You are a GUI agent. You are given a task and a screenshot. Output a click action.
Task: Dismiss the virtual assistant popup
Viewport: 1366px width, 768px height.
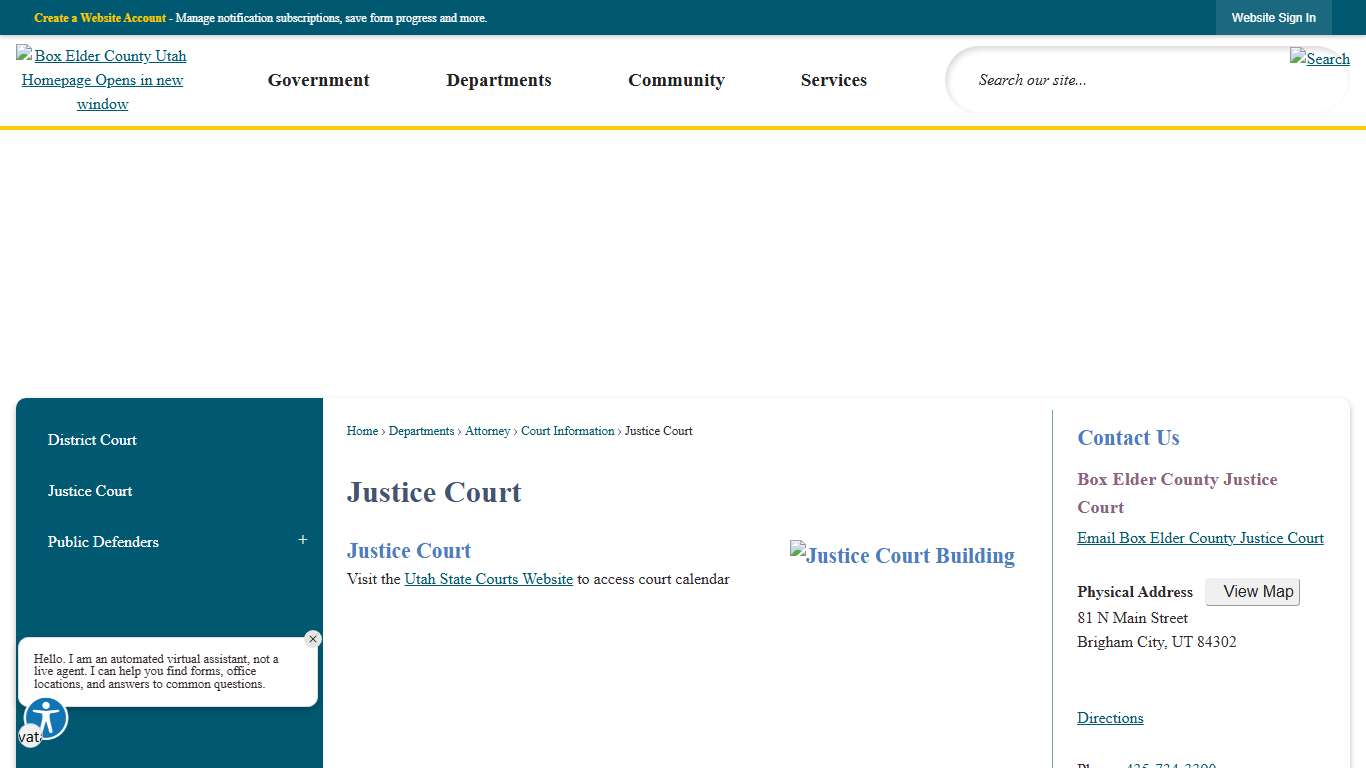tap(312, 639)
